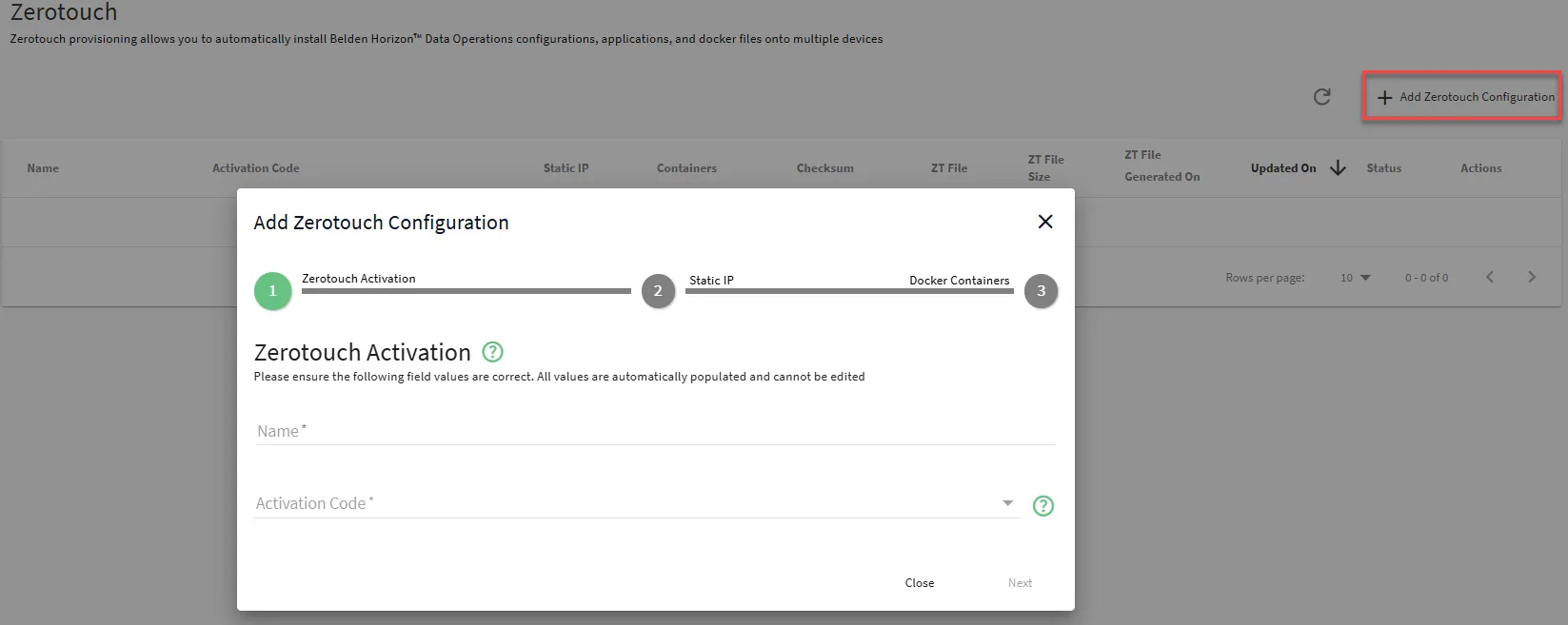1568x625 pixels.
Task: Click the Next button in dialog
Action: (x=1020, y=583)
